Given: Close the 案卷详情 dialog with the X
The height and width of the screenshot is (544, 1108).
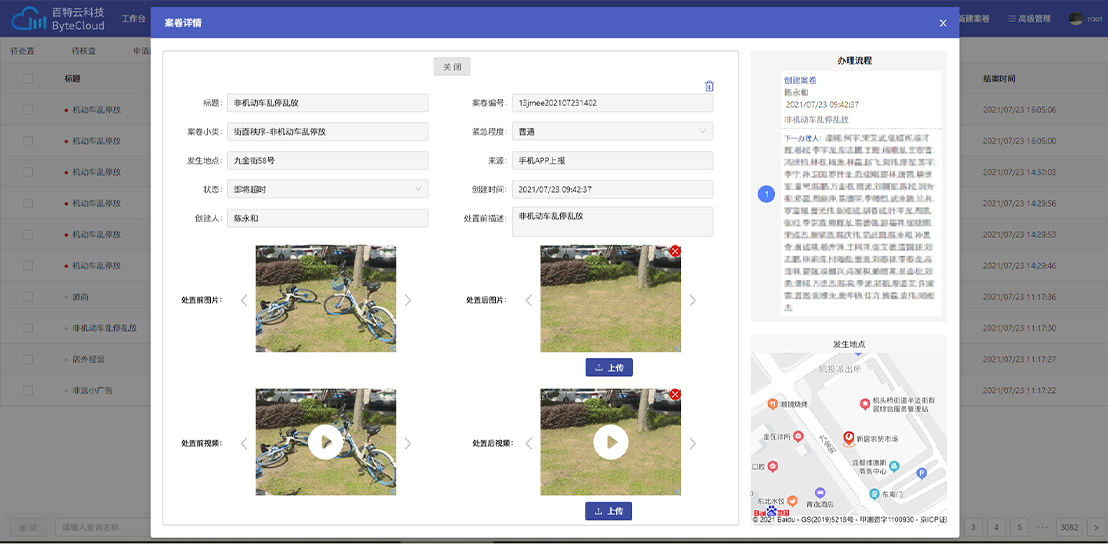Looking at the screenshot, I should pyautogui.click(x=942, y=23).
